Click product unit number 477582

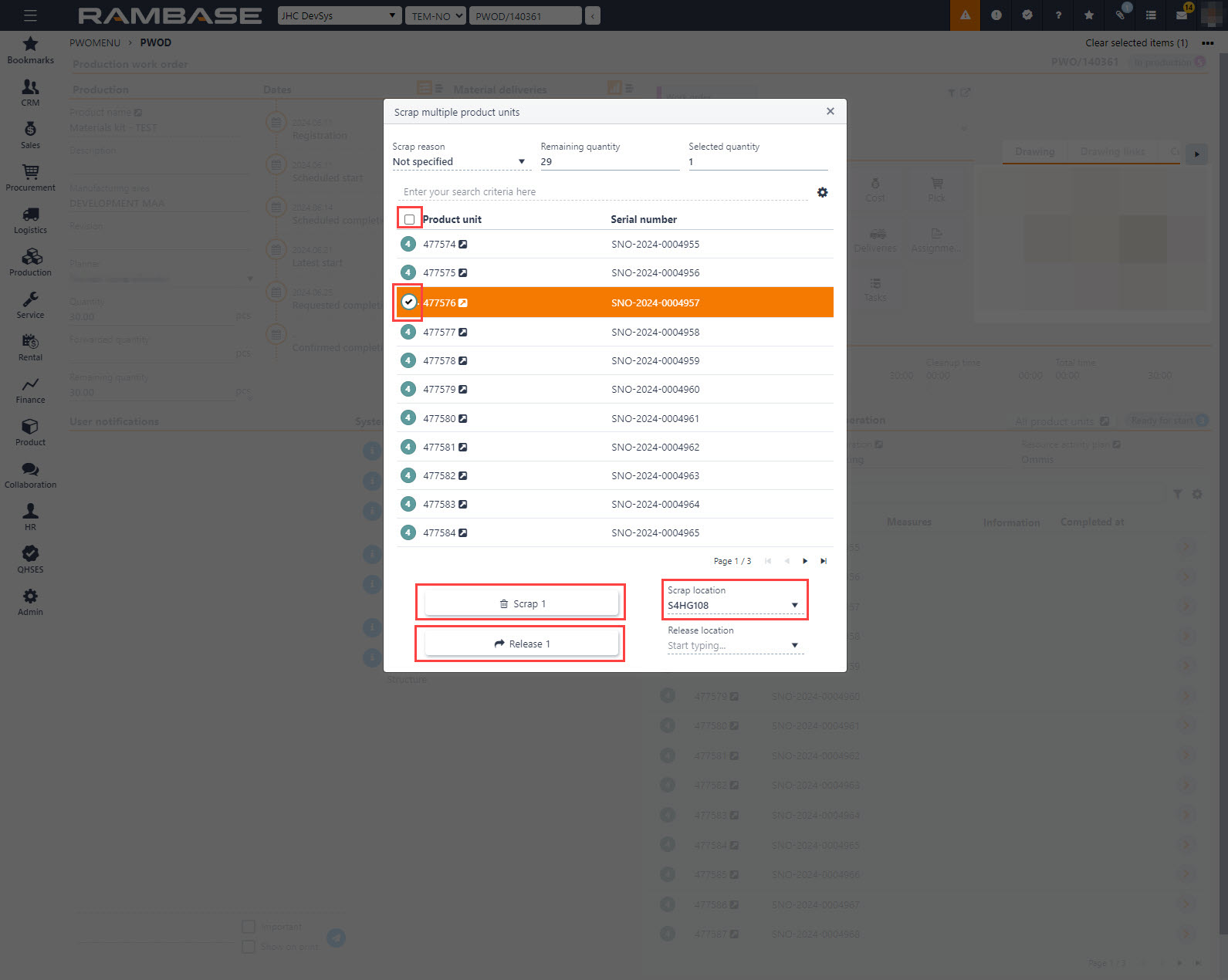pyautogui.click(x=439, y=475)
